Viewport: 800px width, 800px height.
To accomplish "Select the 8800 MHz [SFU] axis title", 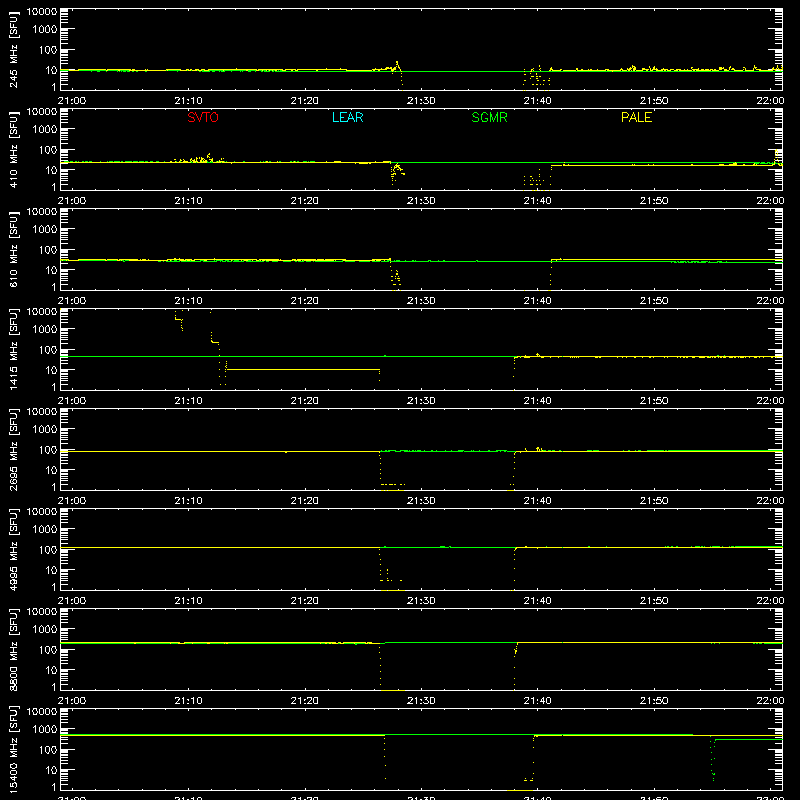I will point(14,649).
